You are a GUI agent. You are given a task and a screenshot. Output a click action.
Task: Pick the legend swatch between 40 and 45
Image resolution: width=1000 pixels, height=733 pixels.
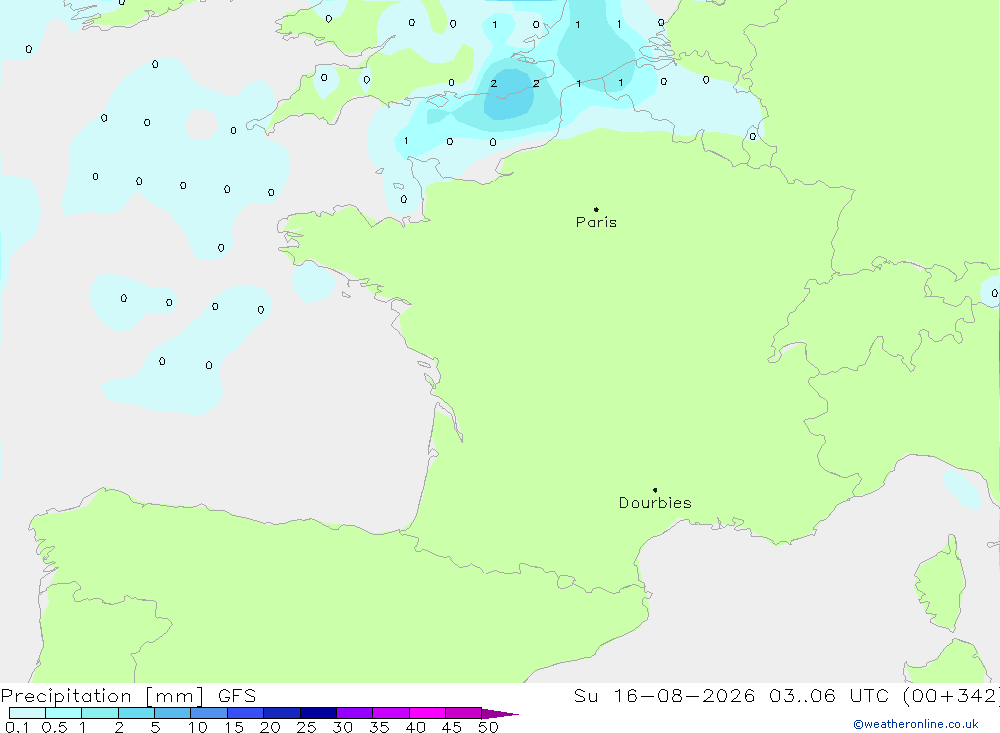[427, 713]
